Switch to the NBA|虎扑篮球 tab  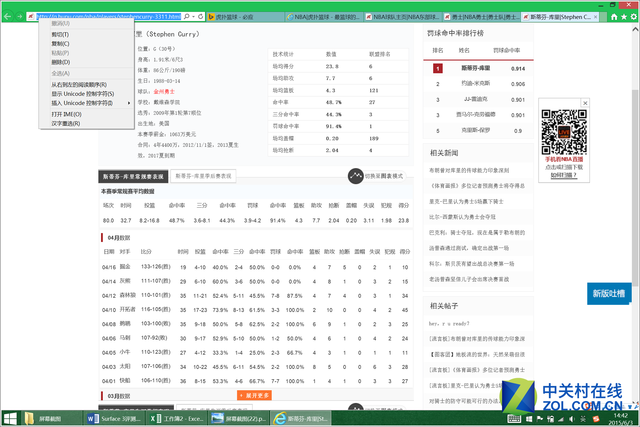click(323, 17)
